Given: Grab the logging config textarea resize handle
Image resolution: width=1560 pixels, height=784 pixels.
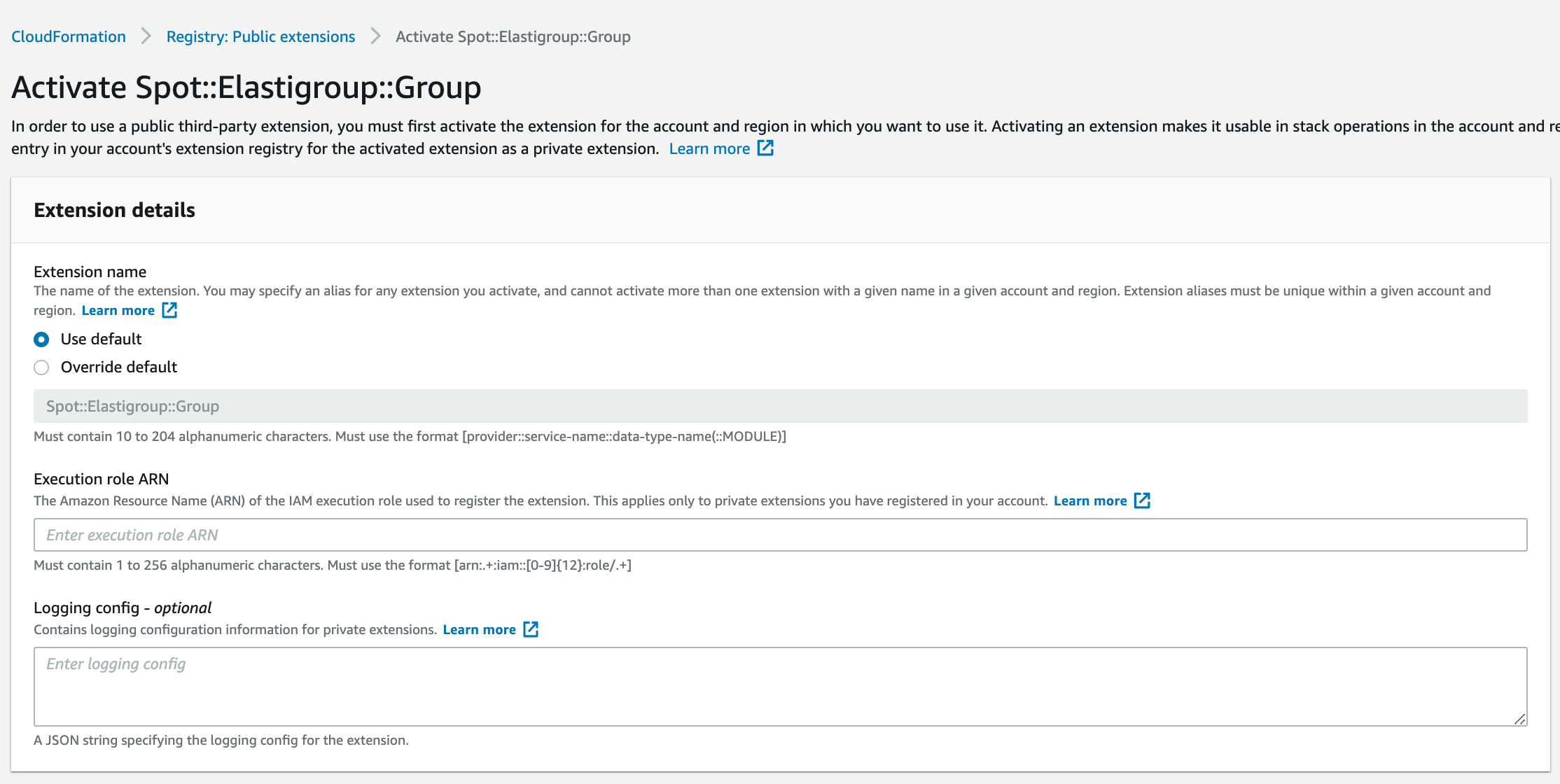Looking at the screenshot, I should click(x=1519, y=719).
